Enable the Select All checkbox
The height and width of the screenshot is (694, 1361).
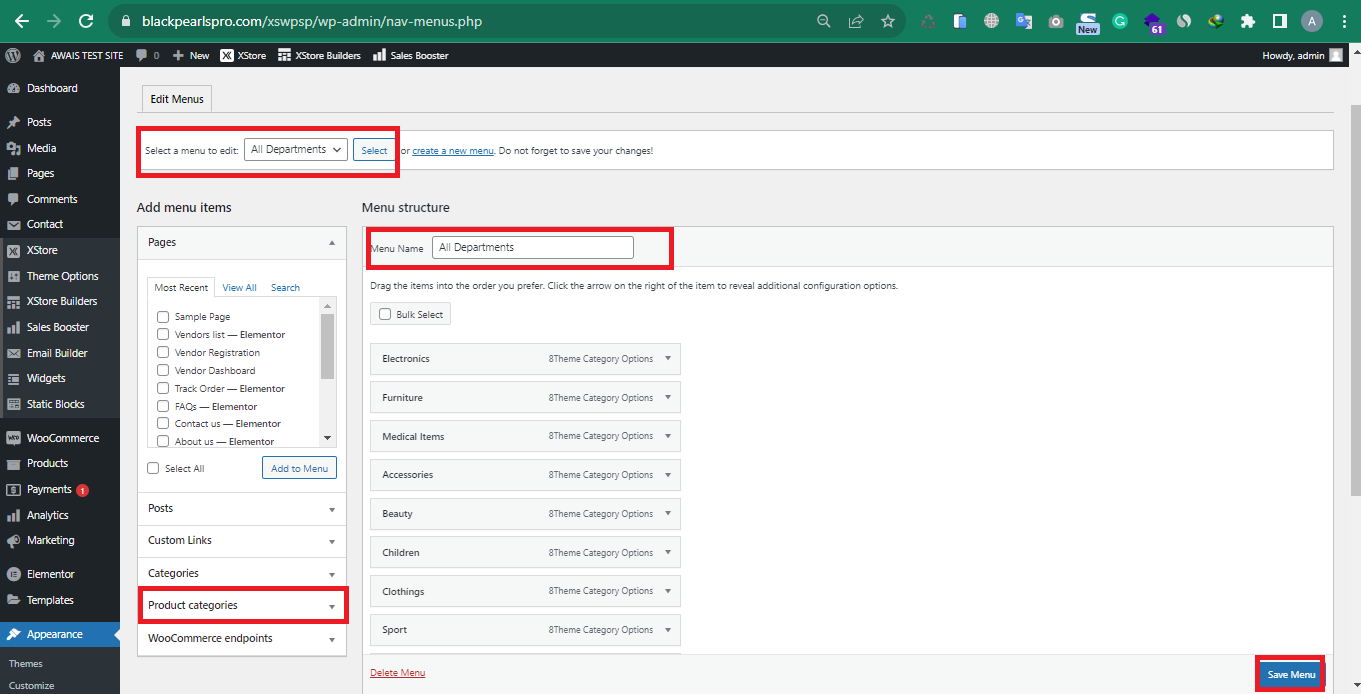click(x=153, y=468)
